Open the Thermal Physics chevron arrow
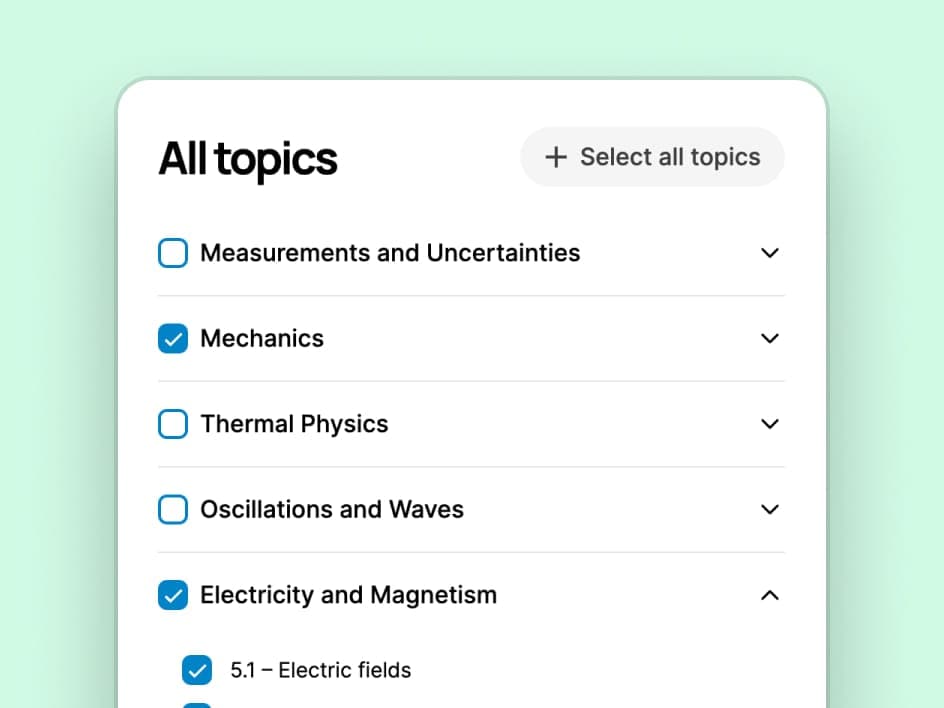The width and height of the screenshot is (944, 708). [x=769, y=424]
